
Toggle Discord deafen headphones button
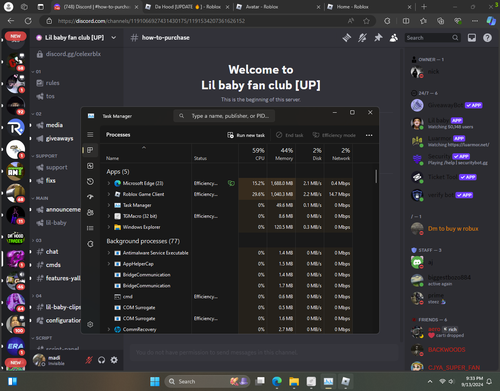pos(101,360)
